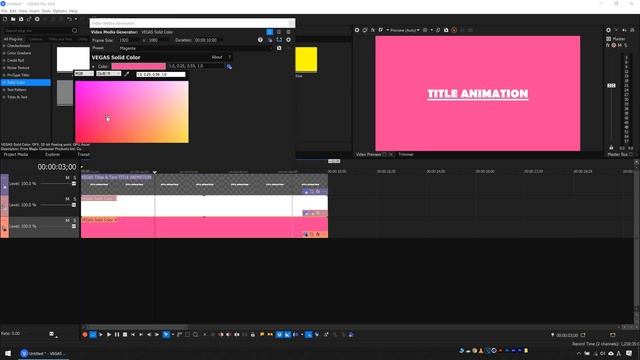Click Play from Start button

[101, 335]
